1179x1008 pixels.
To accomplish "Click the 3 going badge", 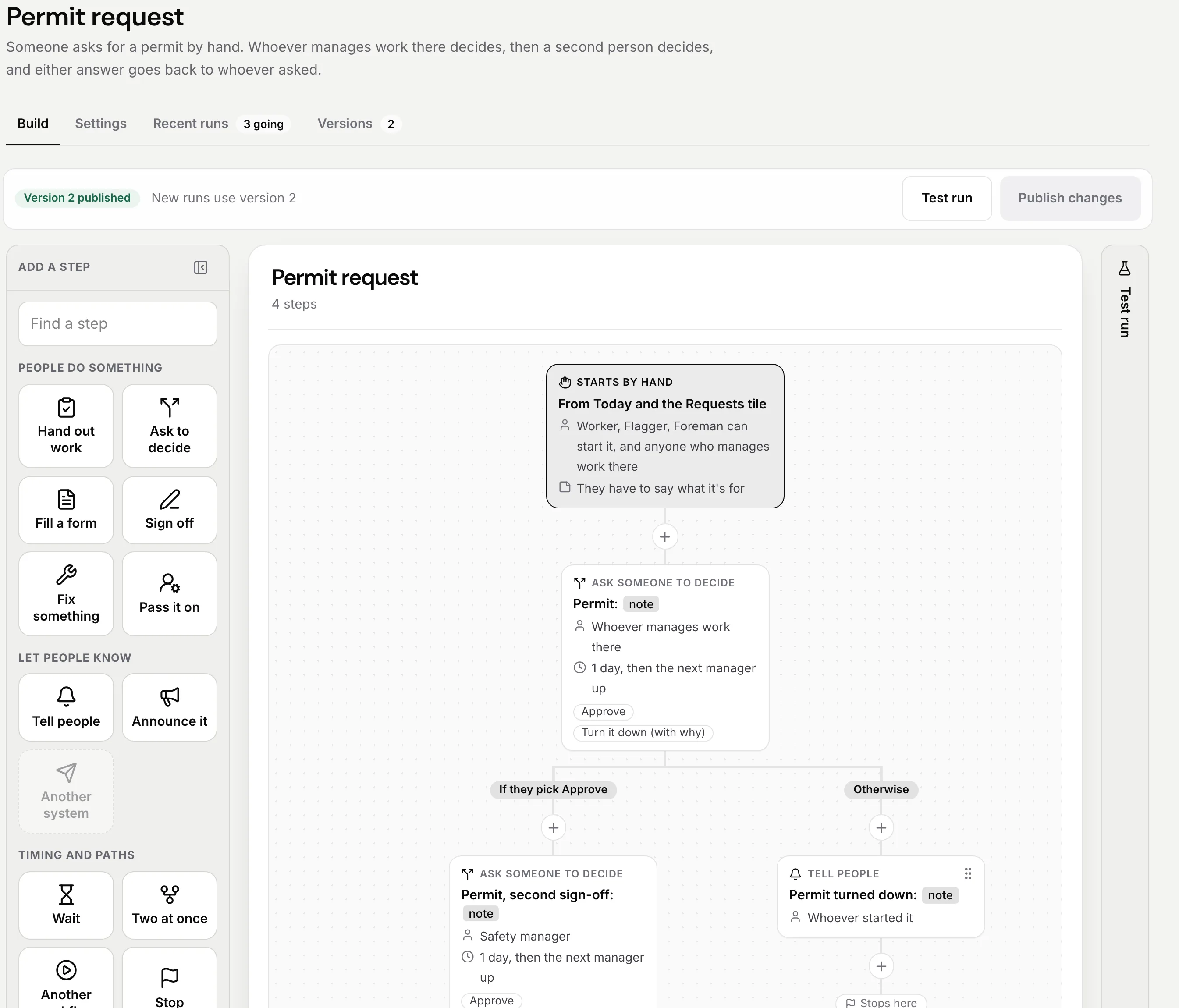I will [x=263, y=124].
